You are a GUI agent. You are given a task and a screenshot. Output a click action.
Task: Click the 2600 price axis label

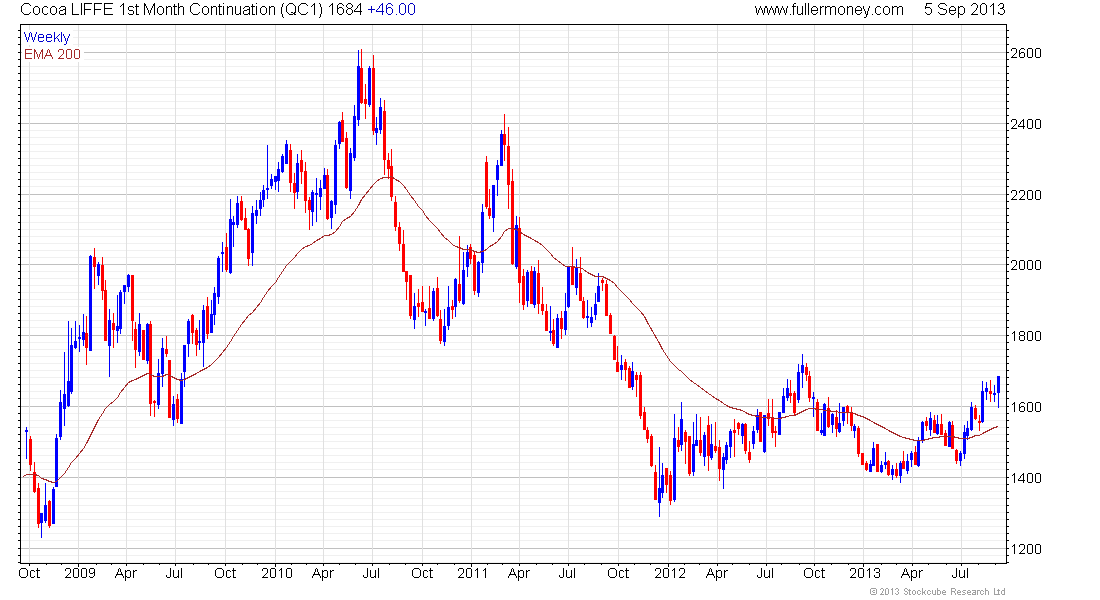tap(1026, 53)
